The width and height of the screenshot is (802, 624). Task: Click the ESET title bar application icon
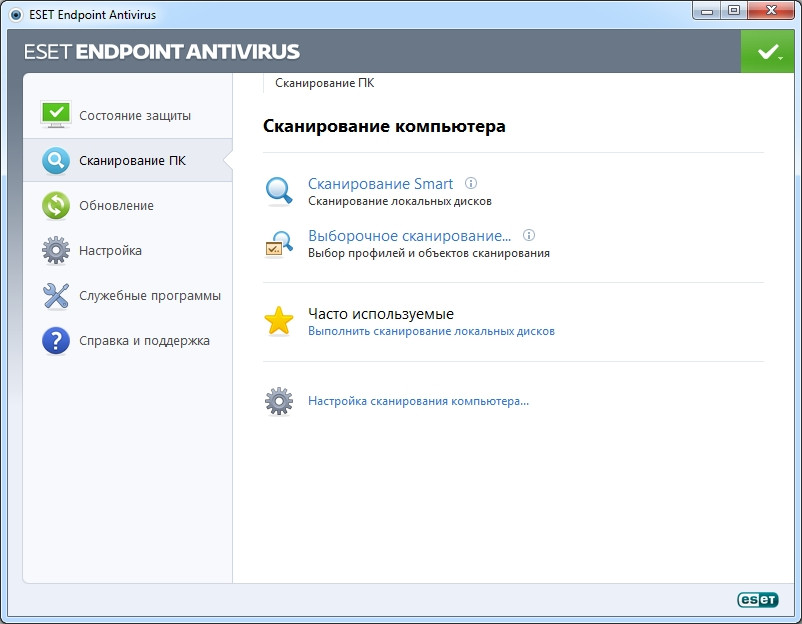click(x=16, y=15)
